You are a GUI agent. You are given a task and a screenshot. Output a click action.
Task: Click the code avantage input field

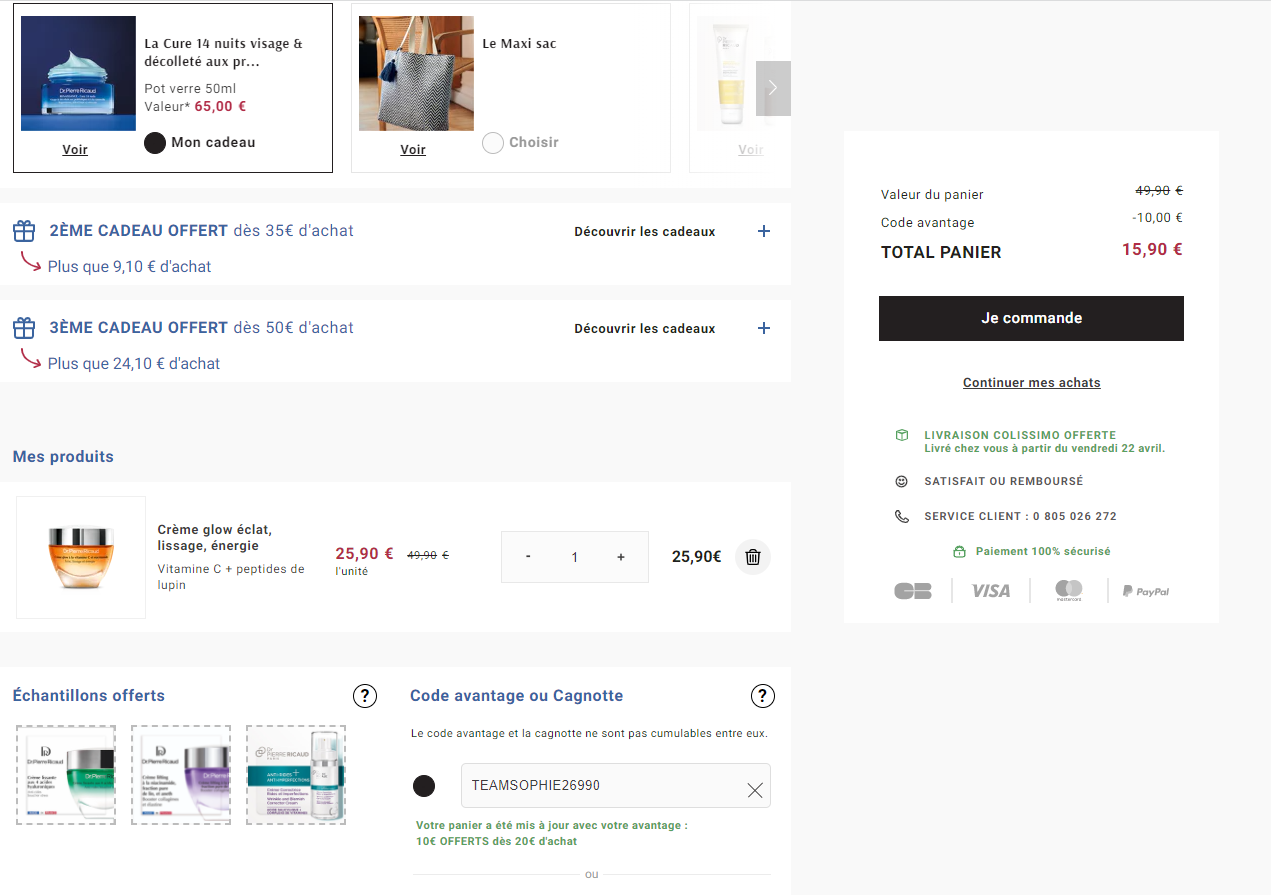[615, 786]
